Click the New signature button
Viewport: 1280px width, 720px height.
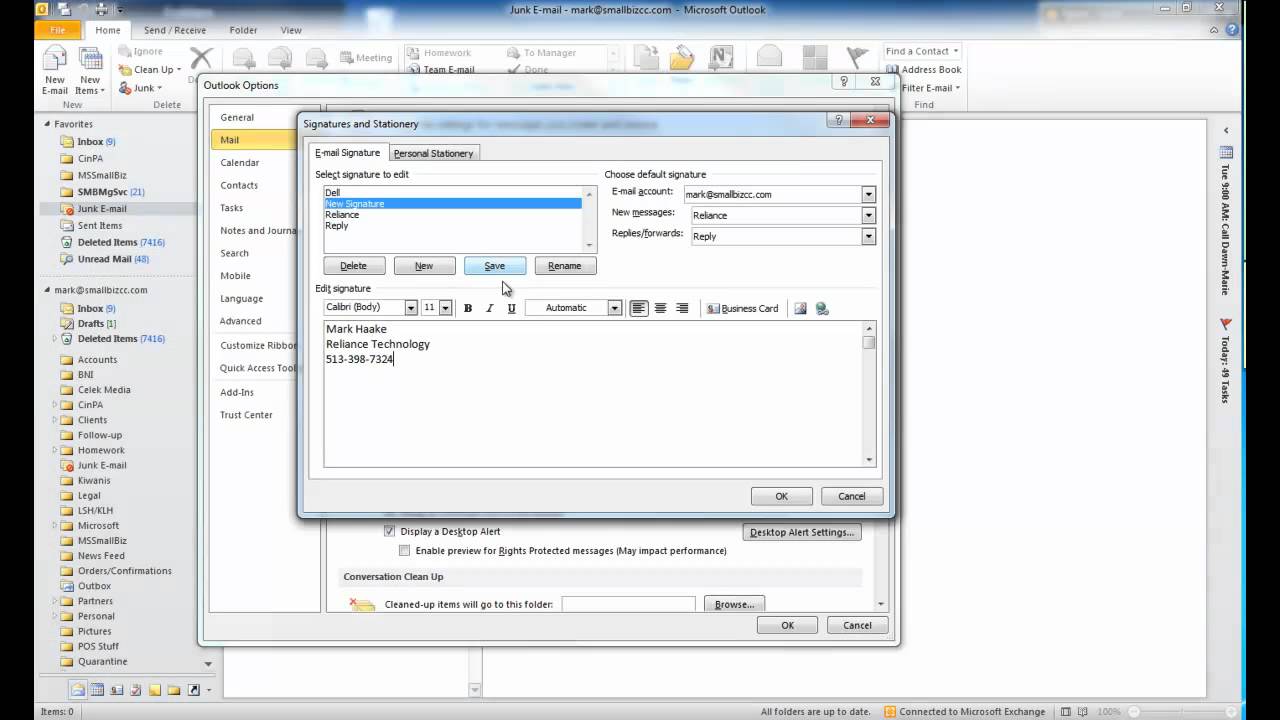point(424,266)
